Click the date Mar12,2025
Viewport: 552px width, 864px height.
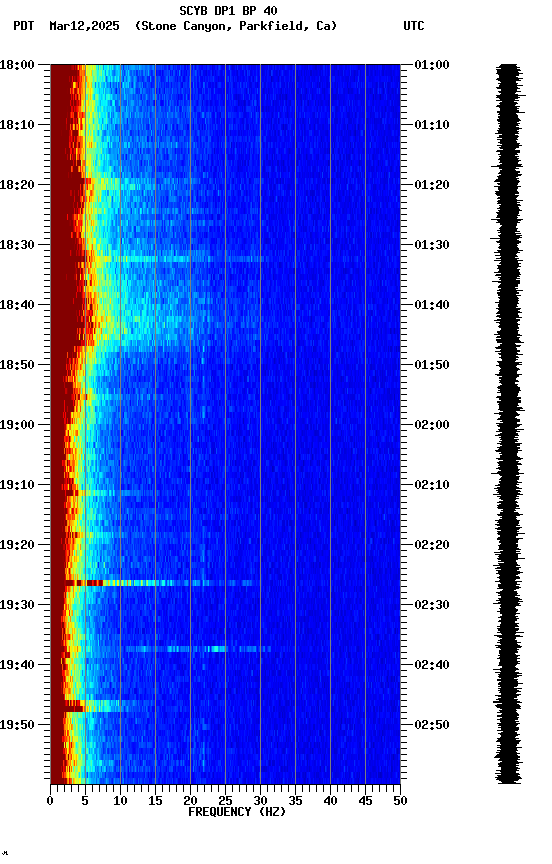84,26
